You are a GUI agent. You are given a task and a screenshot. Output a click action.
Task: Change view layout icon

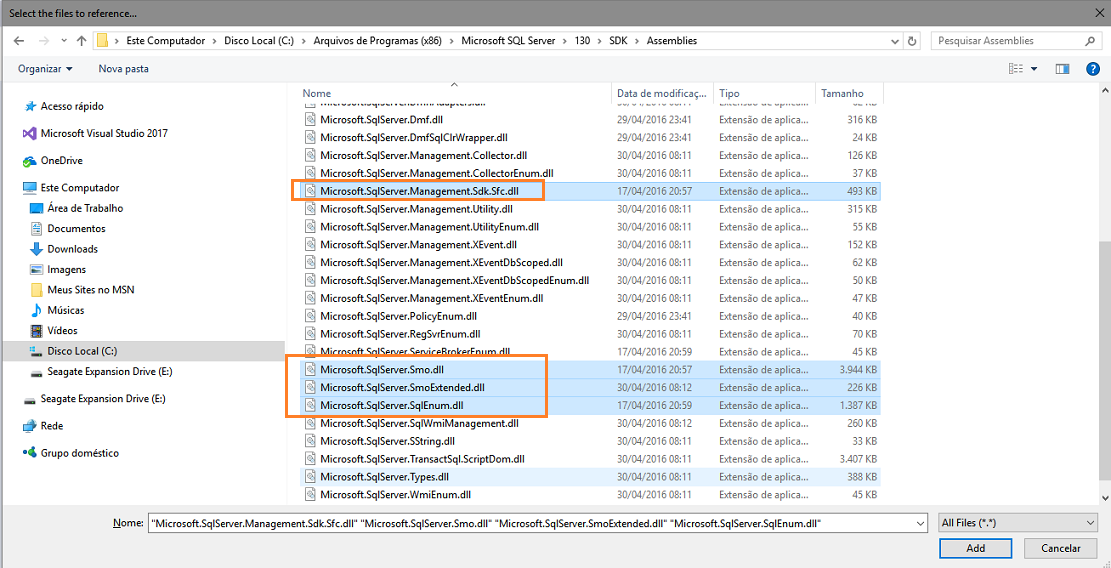[1016, 69]
